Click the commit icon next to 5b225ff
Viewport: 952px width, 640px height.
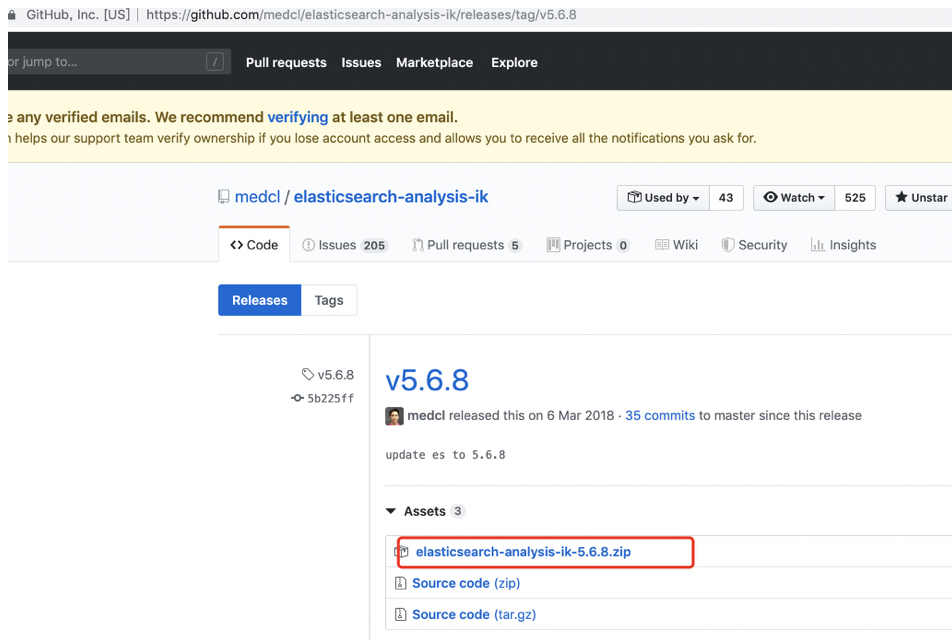point(298,398)
